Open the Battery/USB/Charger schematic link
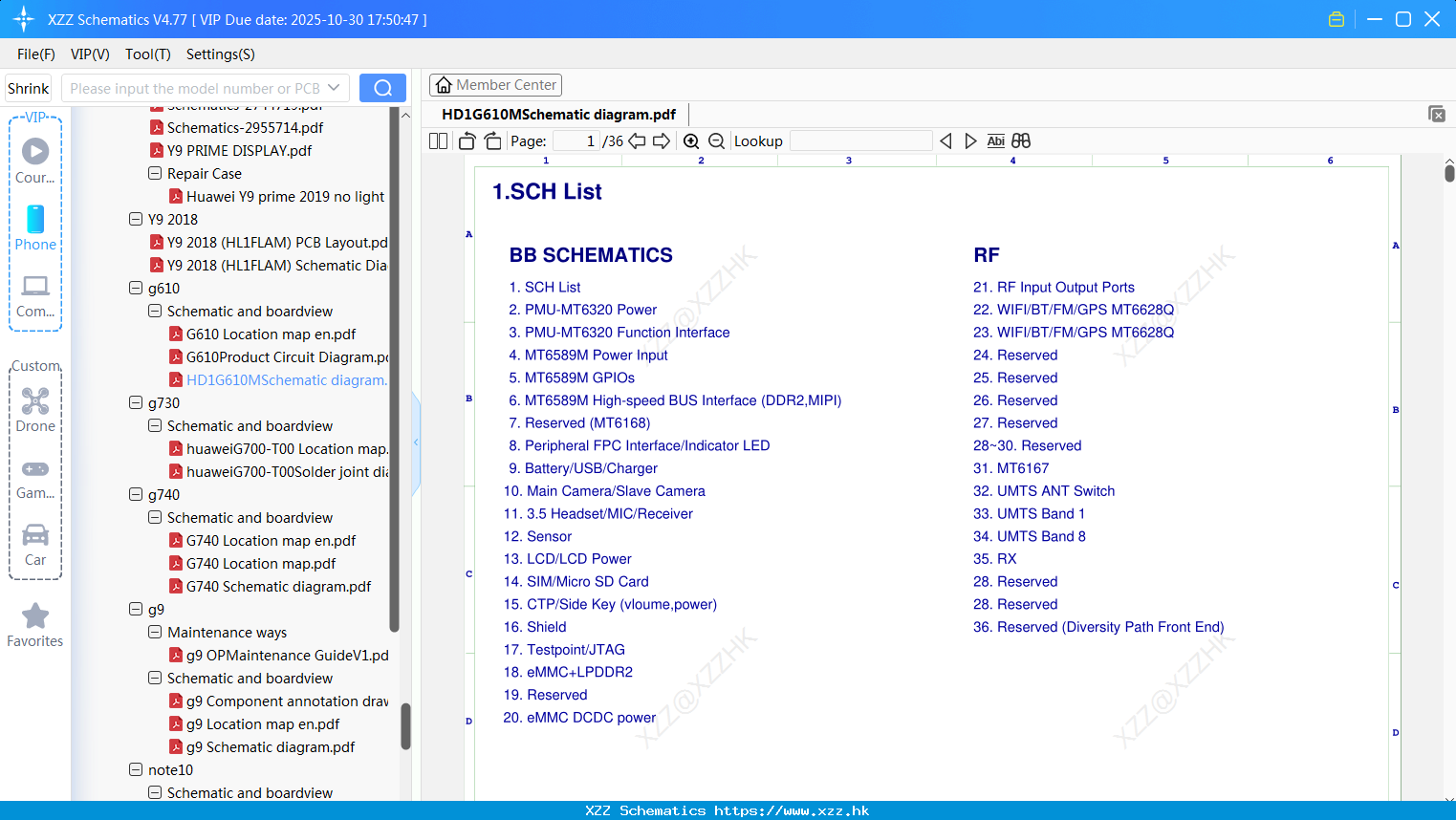 tap(583, 468)
